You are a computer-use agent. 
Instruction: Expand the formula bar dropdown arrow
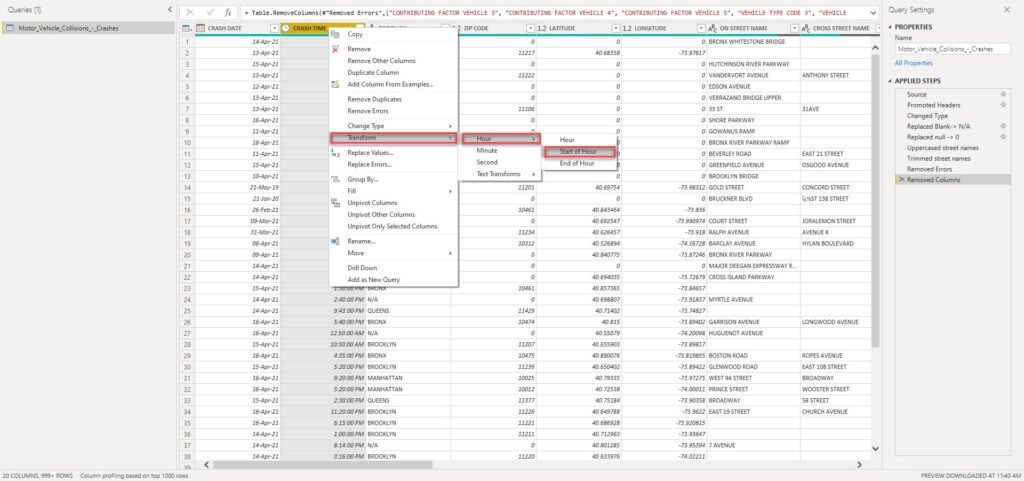(x=873, y=12)
